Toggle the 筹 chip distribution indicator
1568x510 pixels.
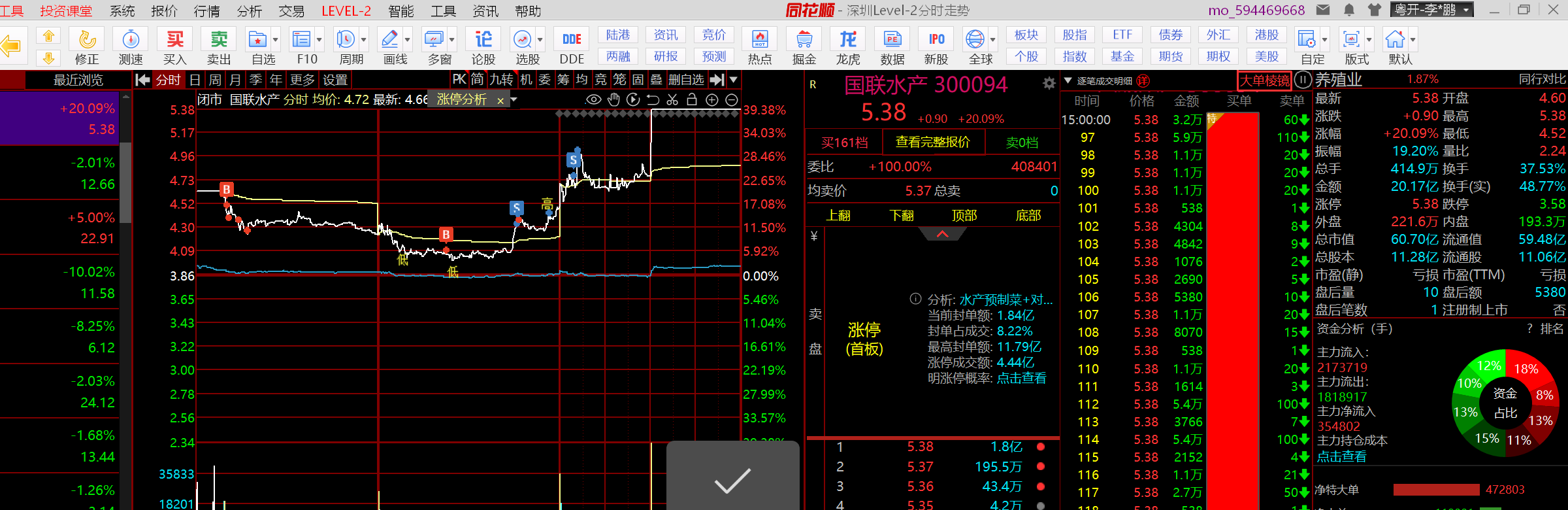coord(563,80)
